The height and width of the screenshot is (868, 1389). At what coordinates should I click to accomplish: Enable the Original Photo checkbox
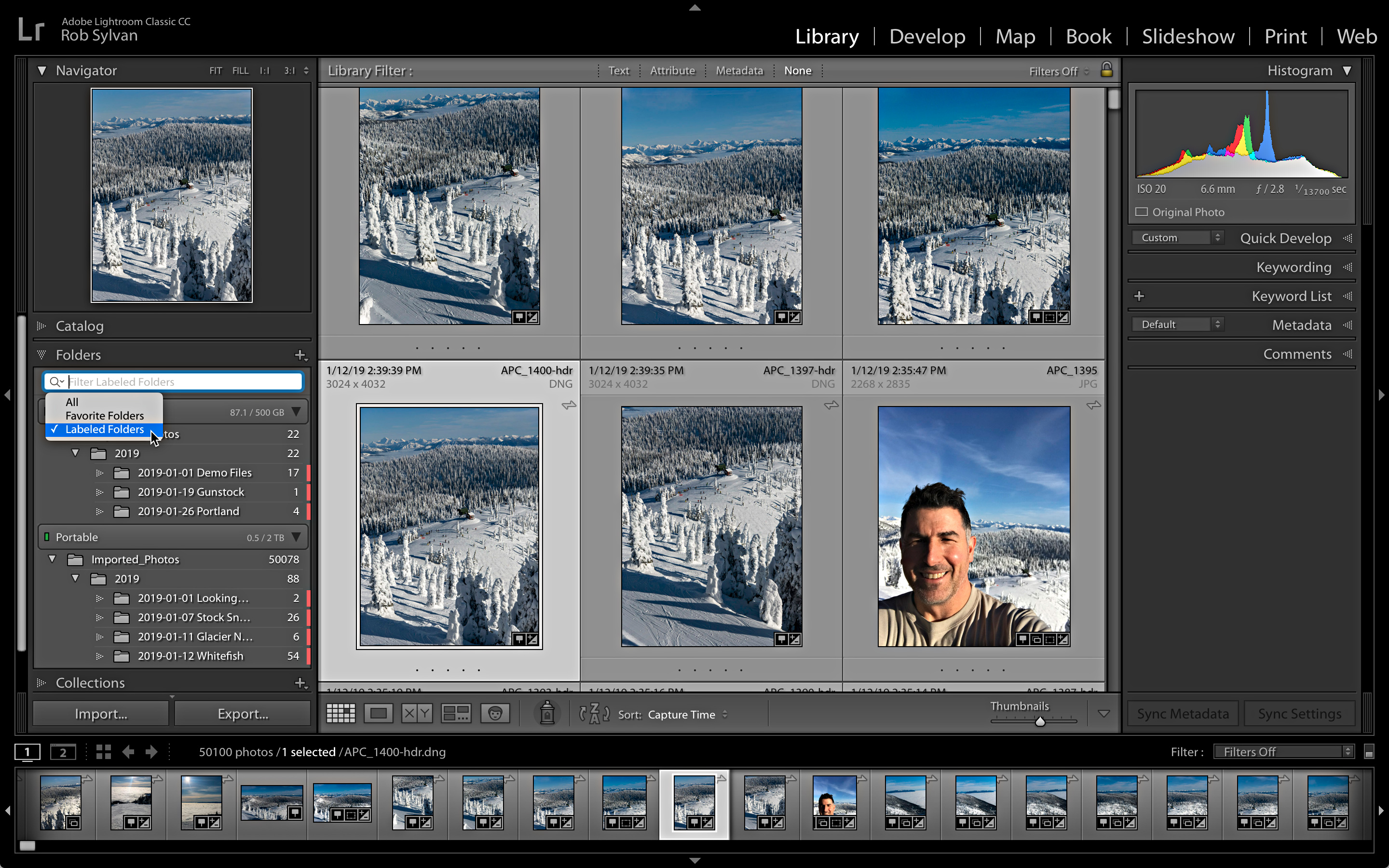pyautogui.click(x=1142, y=212)
